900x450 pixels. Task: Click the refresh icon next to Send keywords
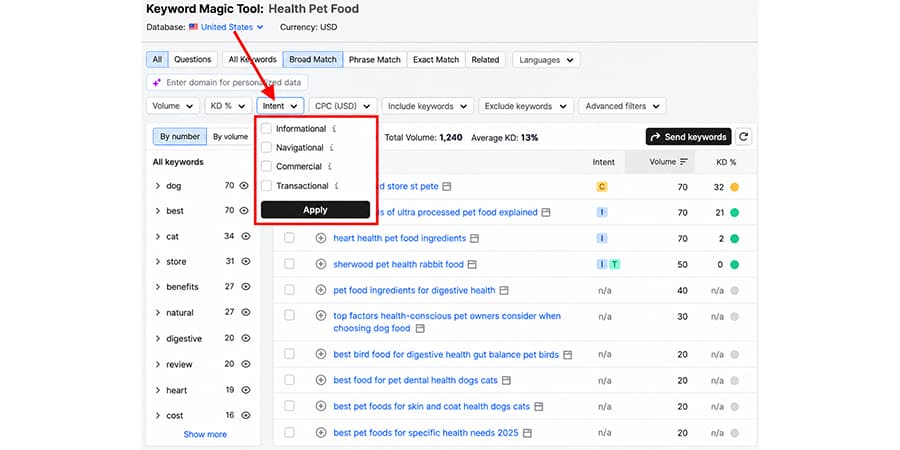coord(743,137)
